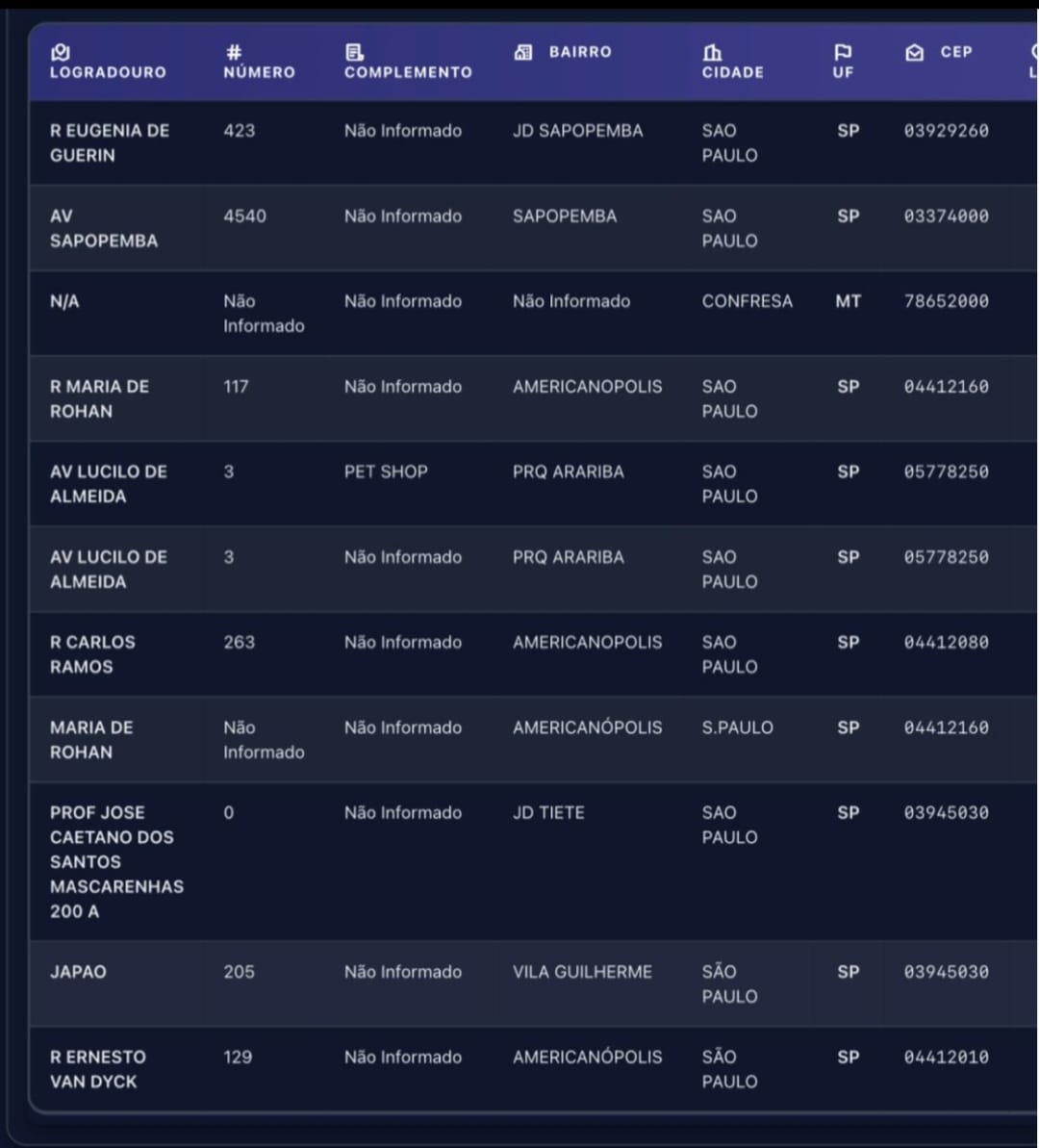Click the S.PAULO city cell
Image resolution: width=1039 pixels, height=1148 pixels.
(x=737, y=727)
